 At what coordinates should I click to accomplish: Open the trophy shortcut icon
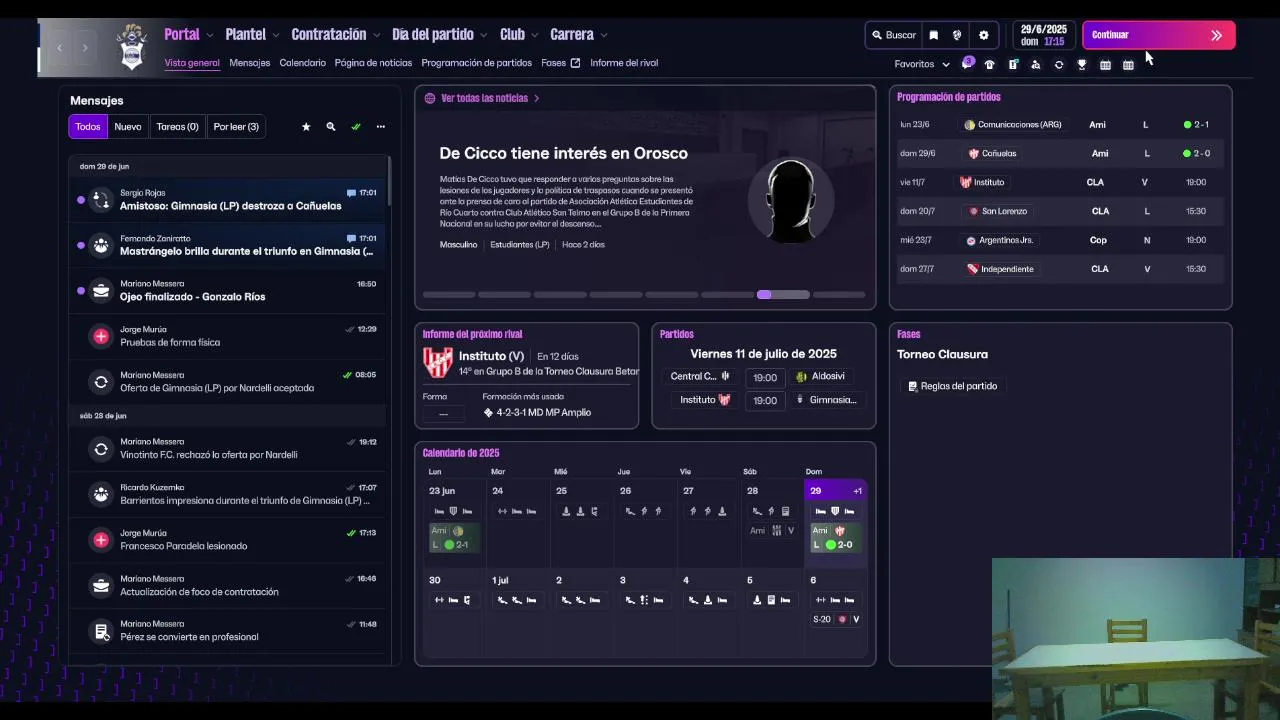[x=1082, y=64]
